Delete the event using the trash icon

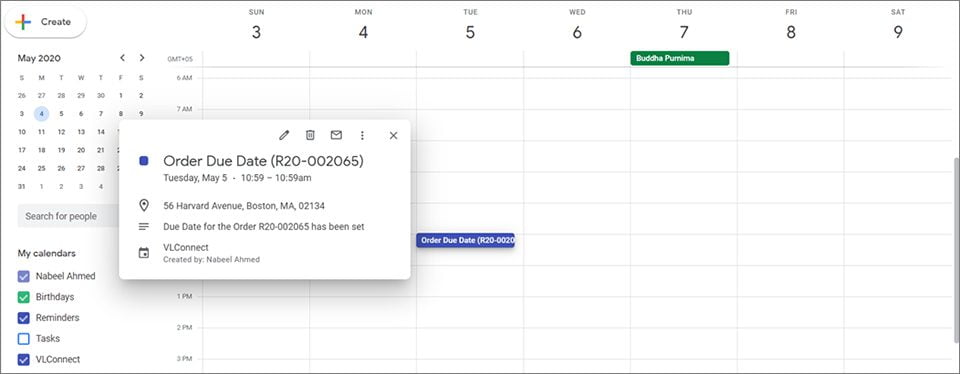click(310, 135)
